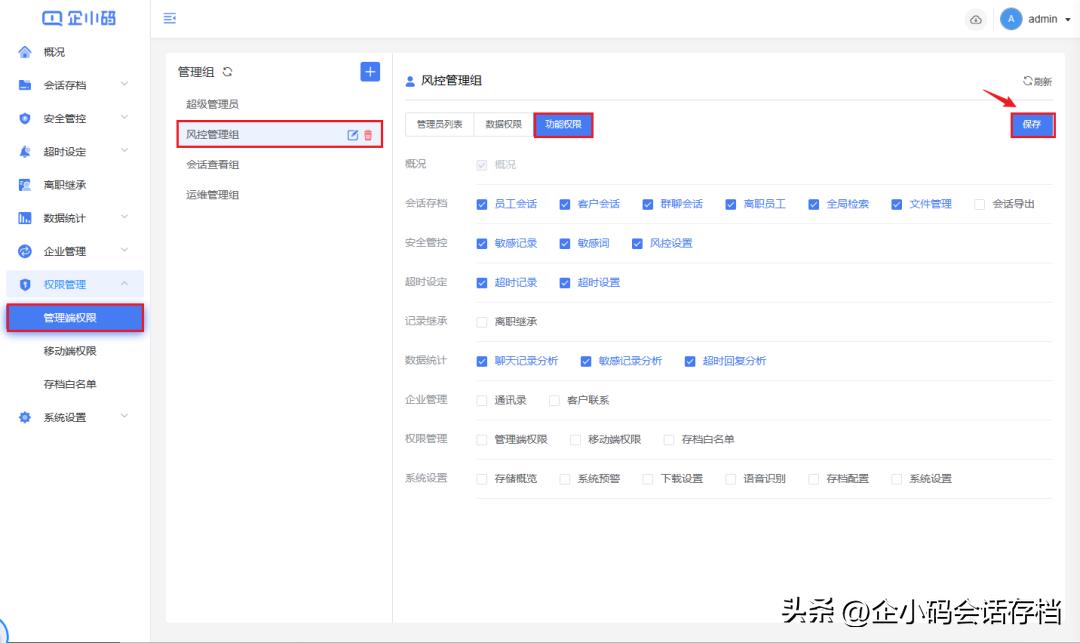Click the blue plus button to add a group
The image size is (1080, 643).
click(x=369, y=71)
